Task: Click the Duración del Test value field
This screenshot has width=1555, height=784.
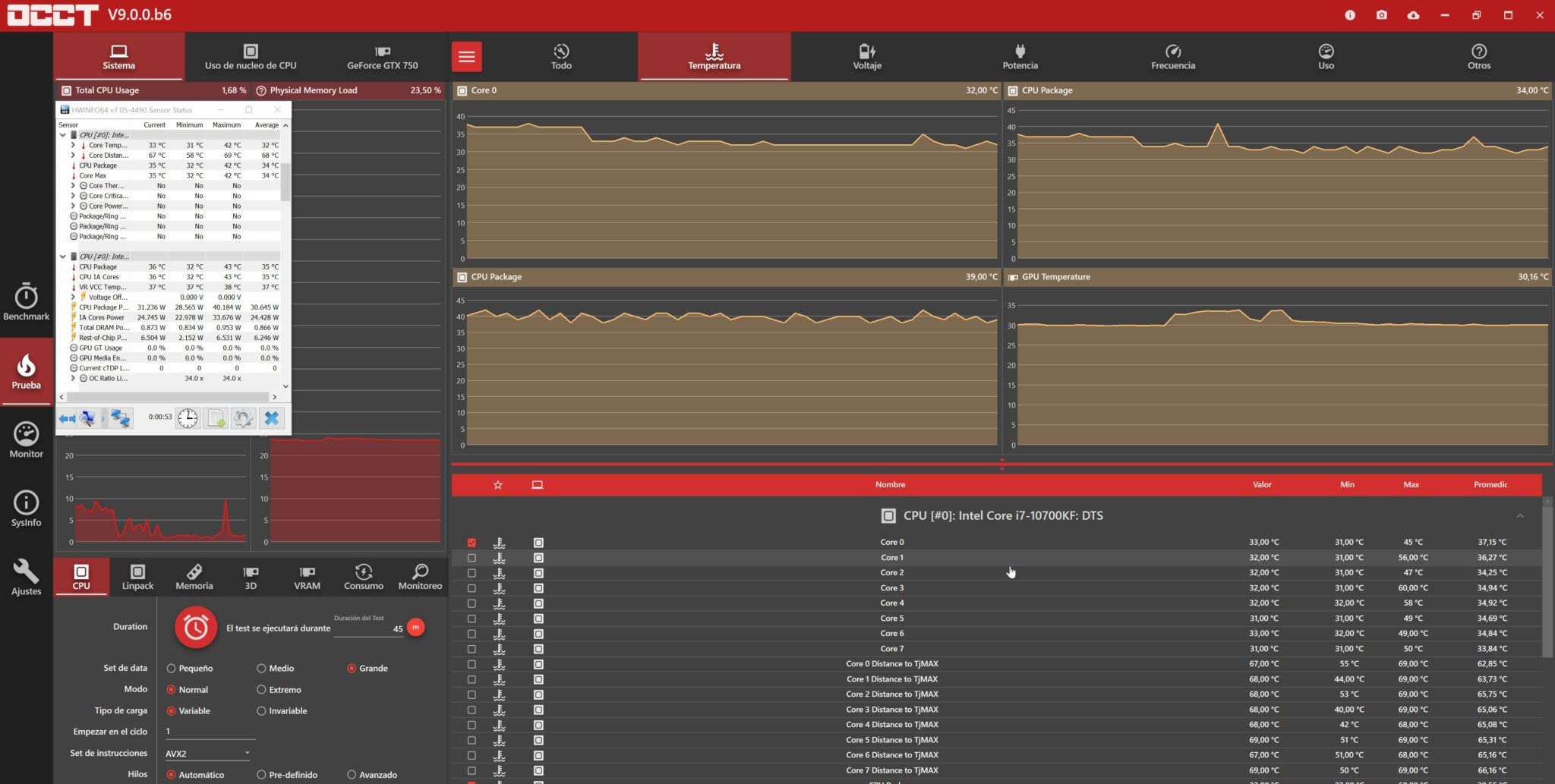Action: 368,628
